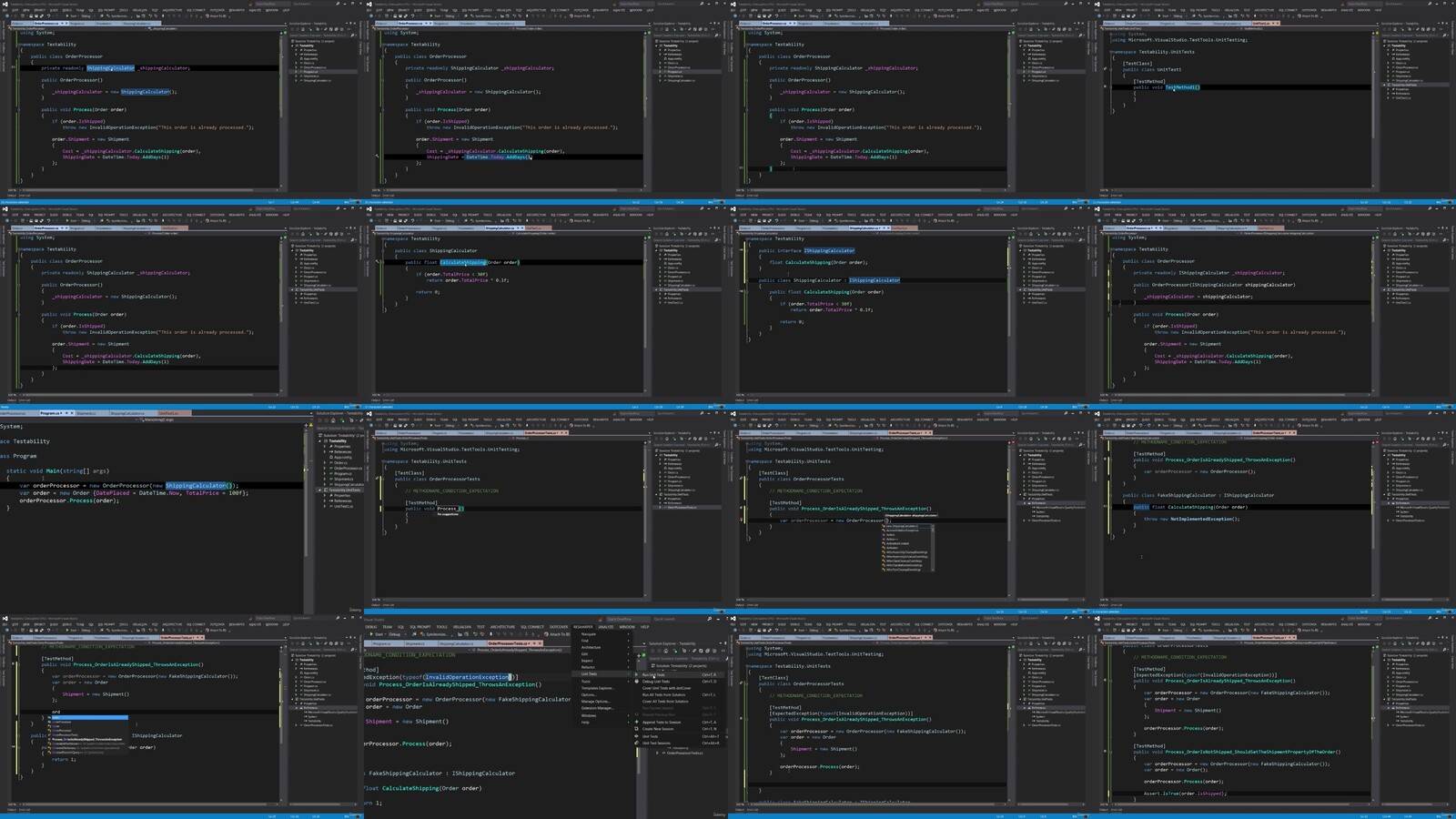Click the Create New Session icon
Screen dimensions: 1456x819
tap(637, 729)
